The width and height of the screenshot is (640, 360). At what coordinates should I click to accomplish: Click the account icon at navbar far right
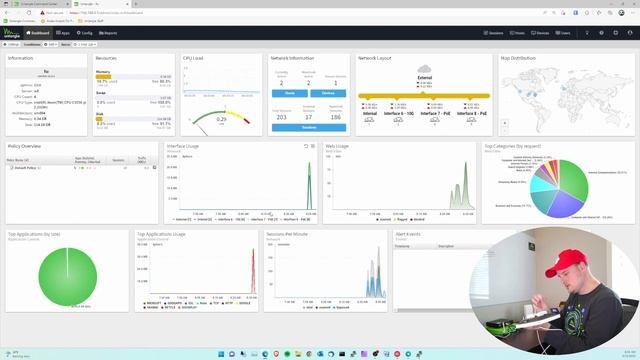pyautogui.click(x=630, y=33)
